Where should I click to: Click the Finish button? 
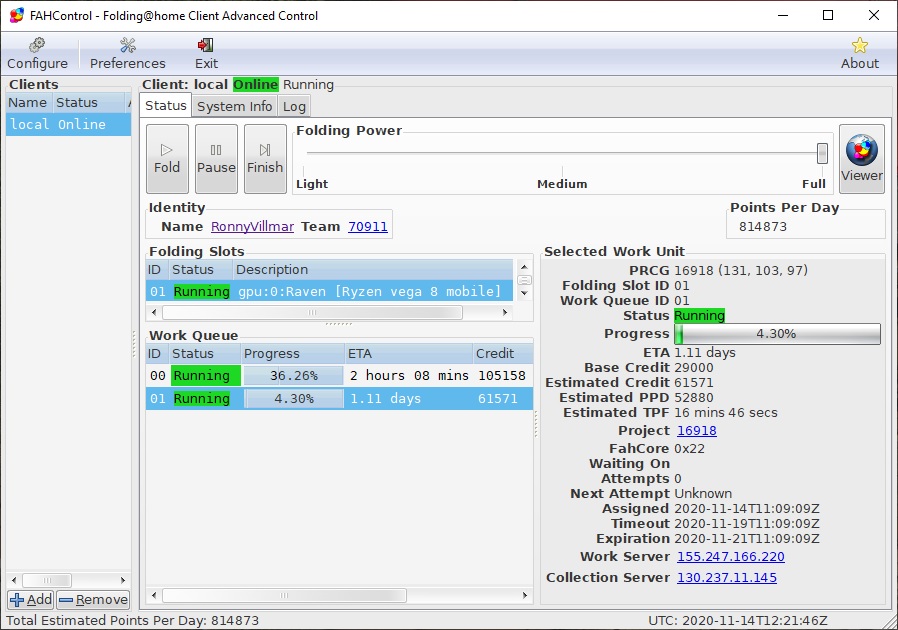(x=265, y=159)
